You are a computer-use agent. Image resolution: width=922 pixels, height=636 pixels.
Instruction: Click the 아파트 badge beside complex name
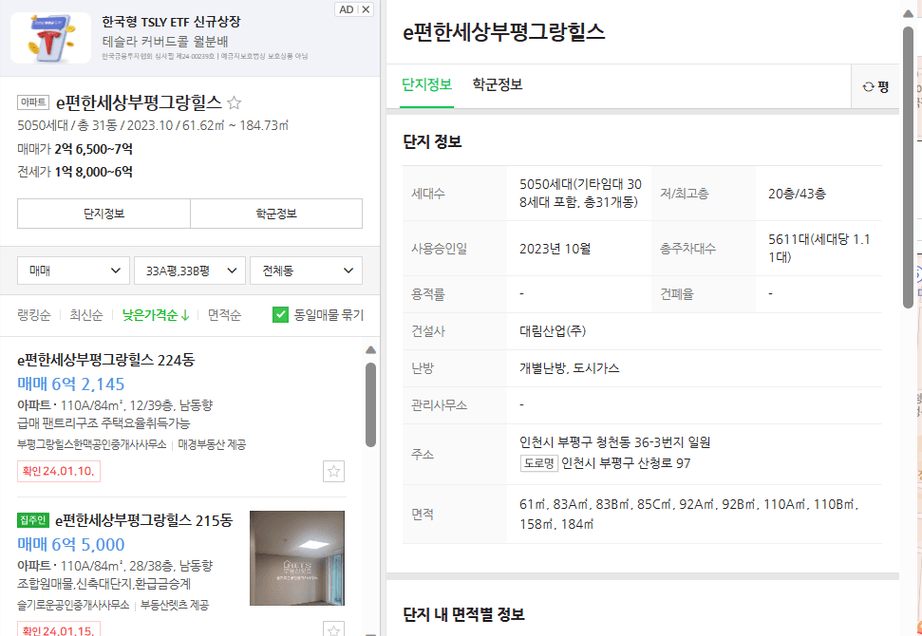(34, 102)
